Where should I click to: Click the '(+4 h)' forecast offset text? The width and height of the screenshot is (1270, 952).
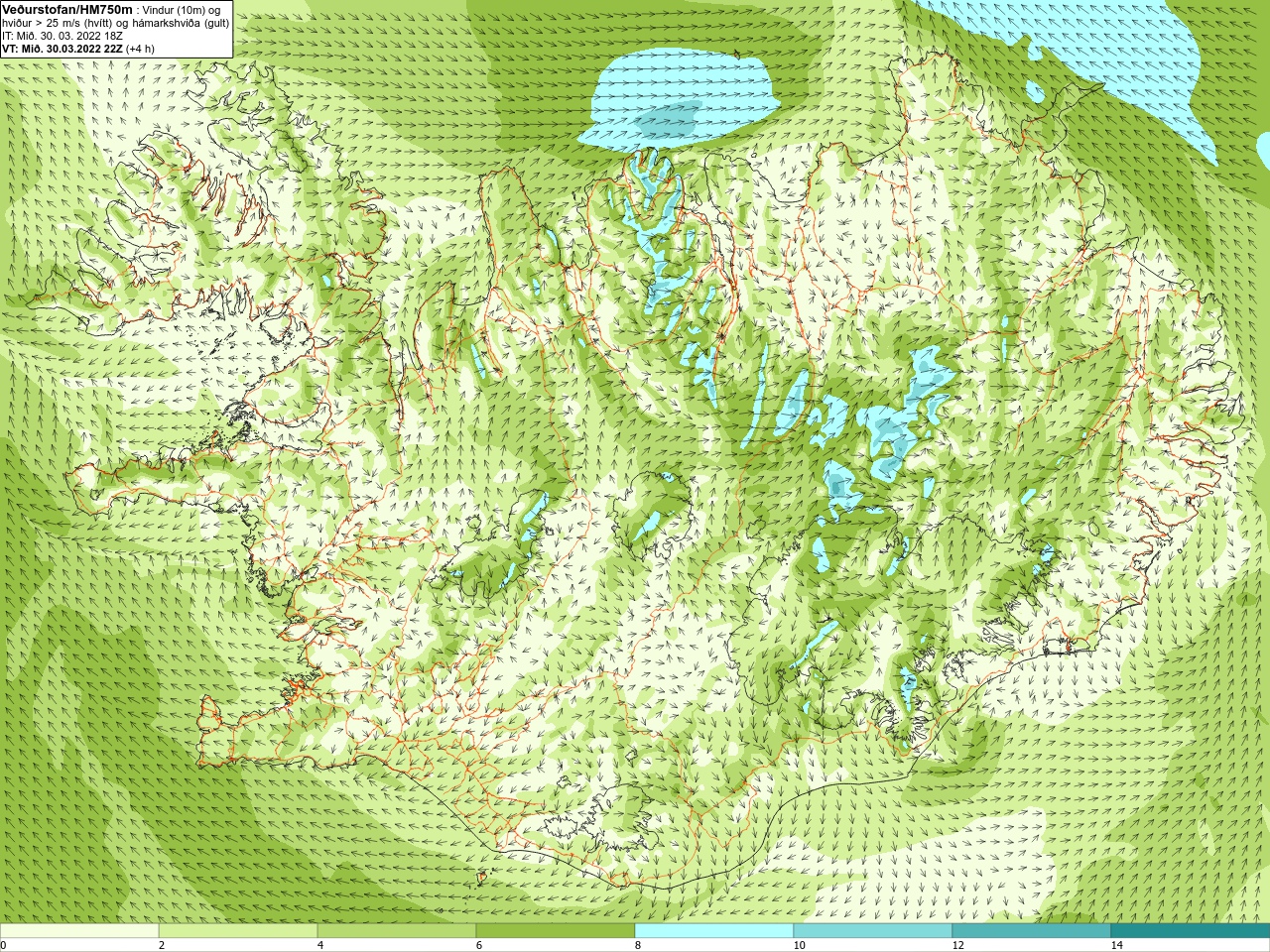[141, 49]
